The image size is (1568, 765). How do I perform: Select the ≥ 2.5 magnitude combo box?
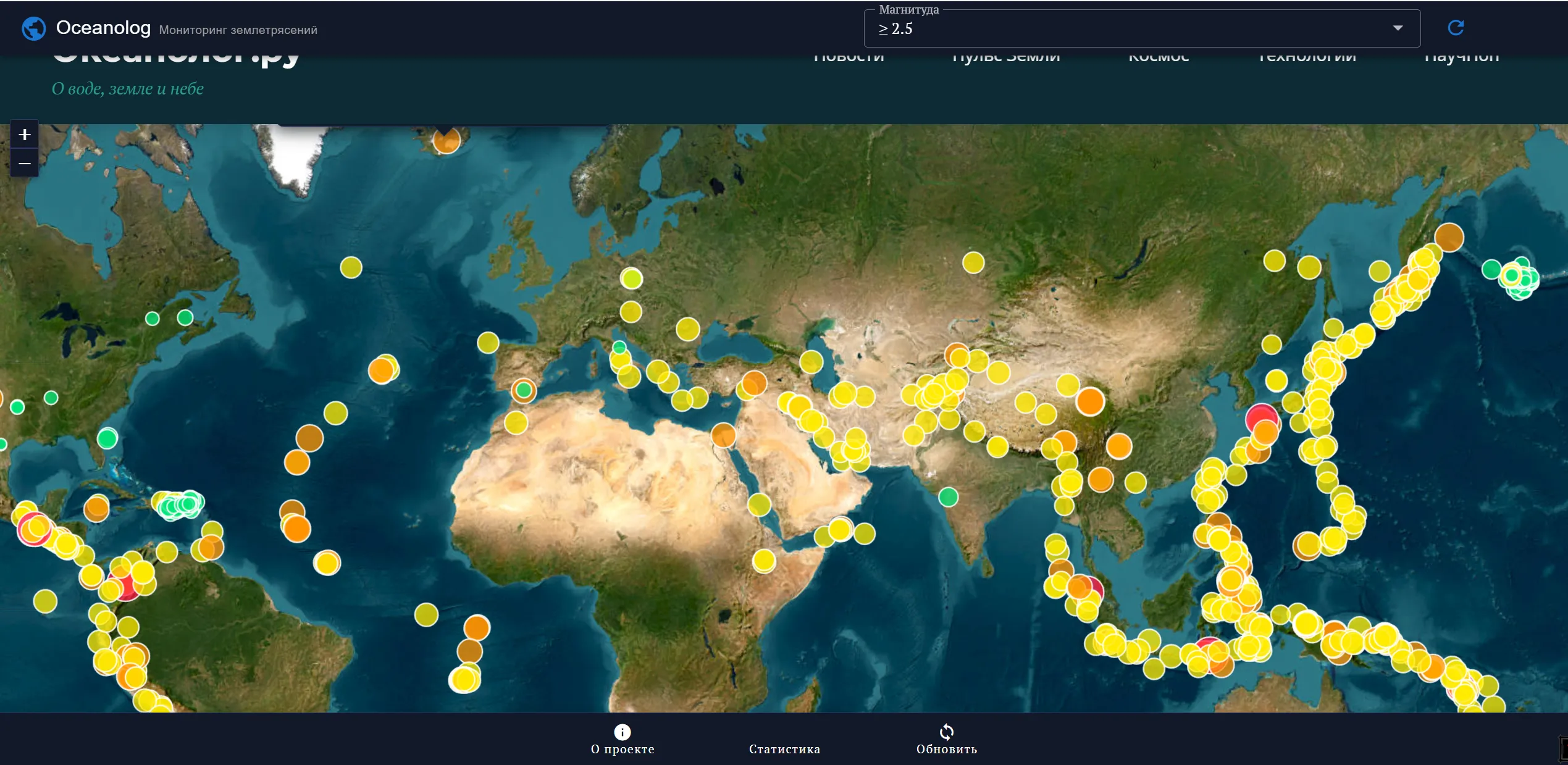click(x=1142, y=28)
